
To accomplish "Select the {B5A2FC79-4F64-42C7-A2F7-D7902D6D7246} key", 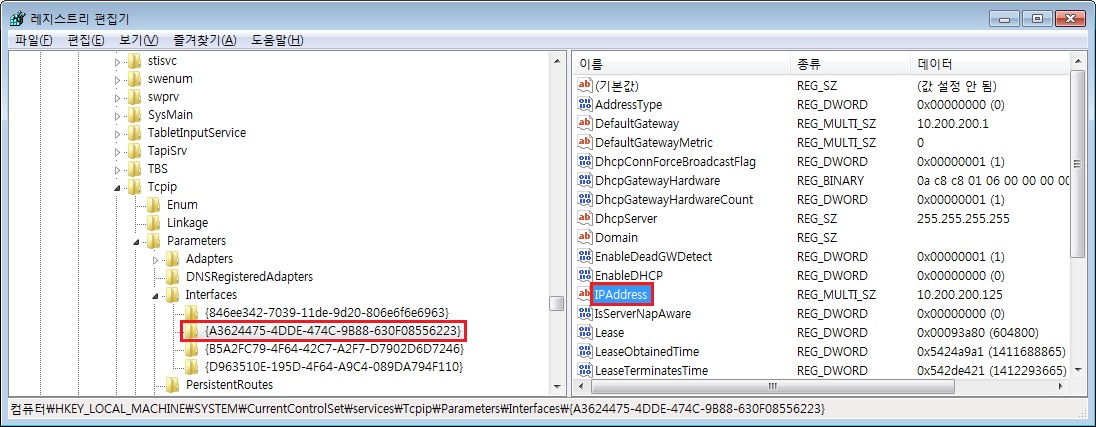I will (335, 348).
